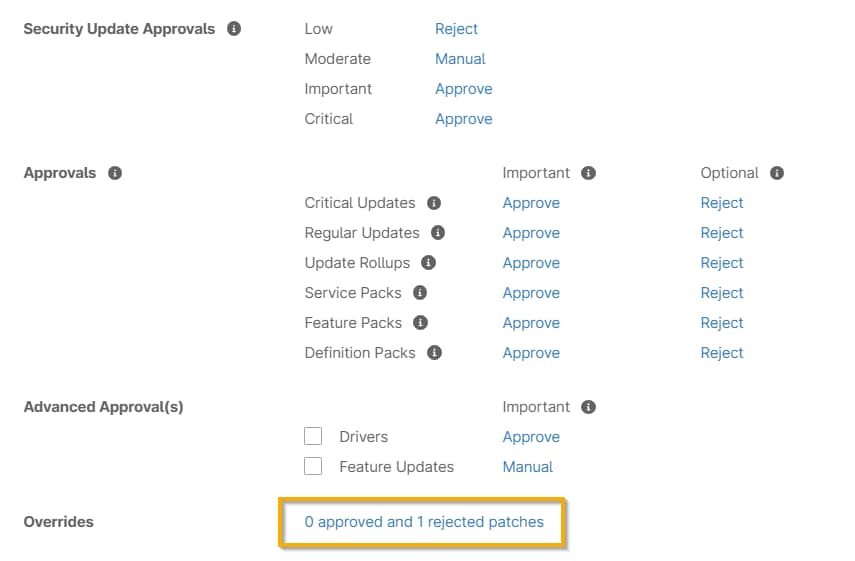Click info icon next to Critical Updates
The image size is (855, 561).
click(x=434, y=203)
